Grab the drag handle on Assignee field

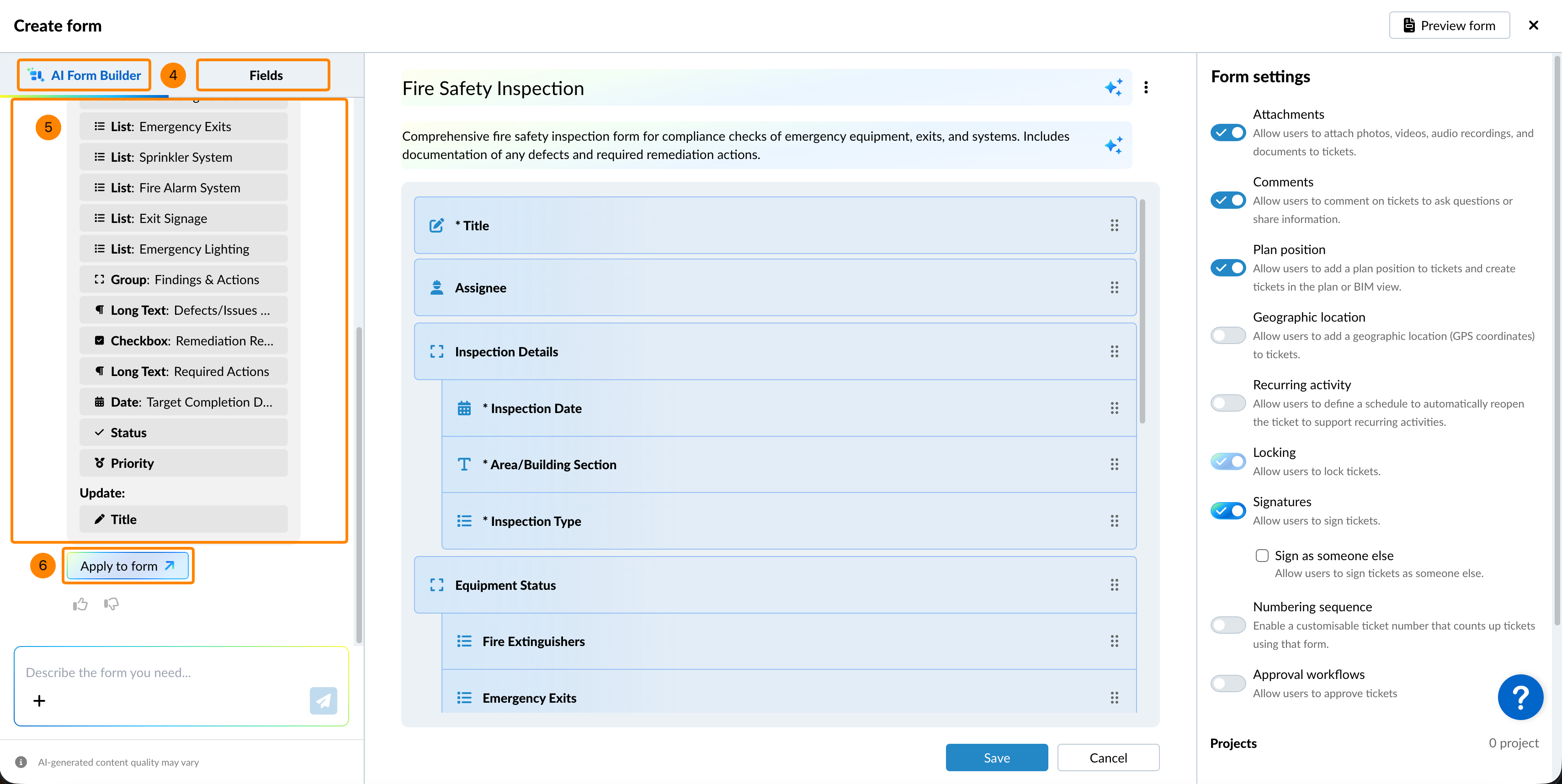1115,287
